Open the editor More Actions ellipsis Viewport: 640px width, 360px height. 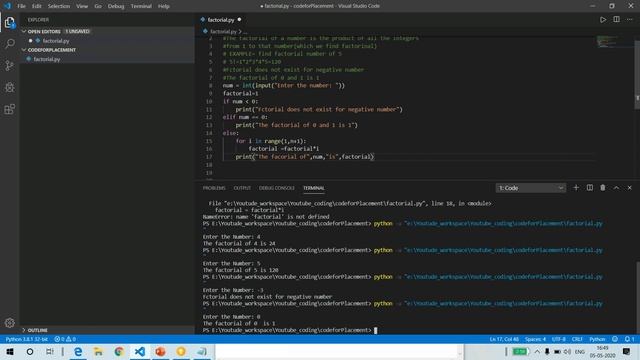tap(630, 20)
